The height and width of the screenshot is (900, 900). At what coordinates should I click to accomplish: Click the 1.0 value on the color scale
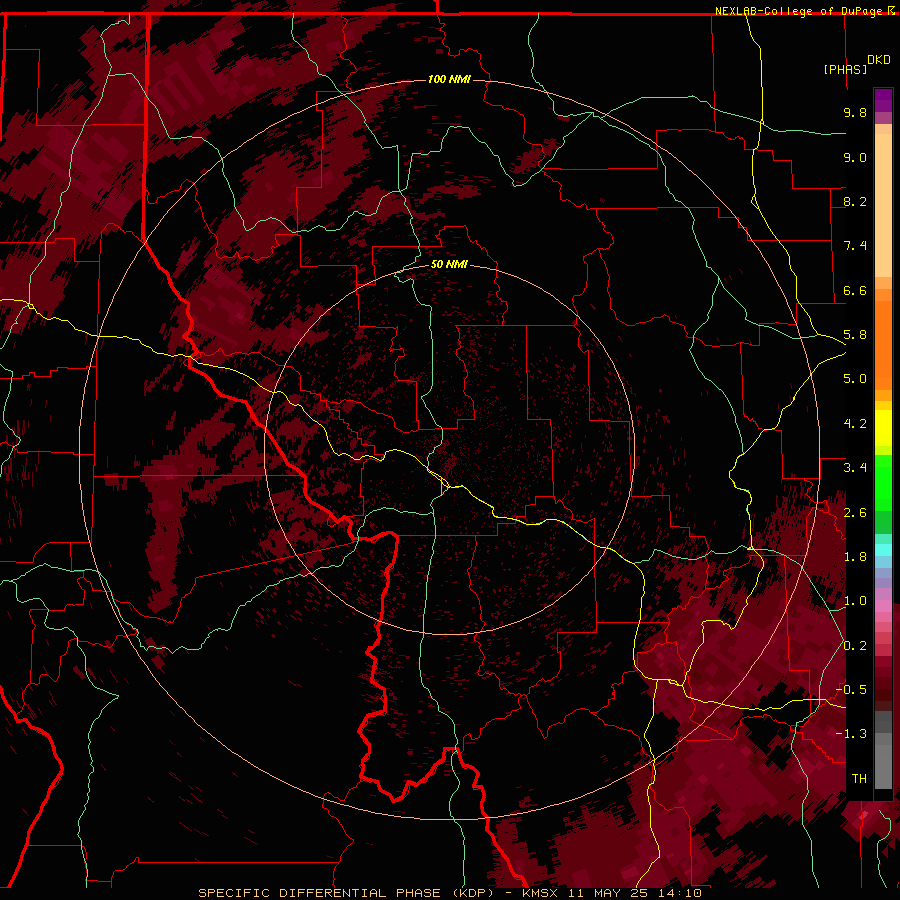pyautogui.click(x=855, y=601)
